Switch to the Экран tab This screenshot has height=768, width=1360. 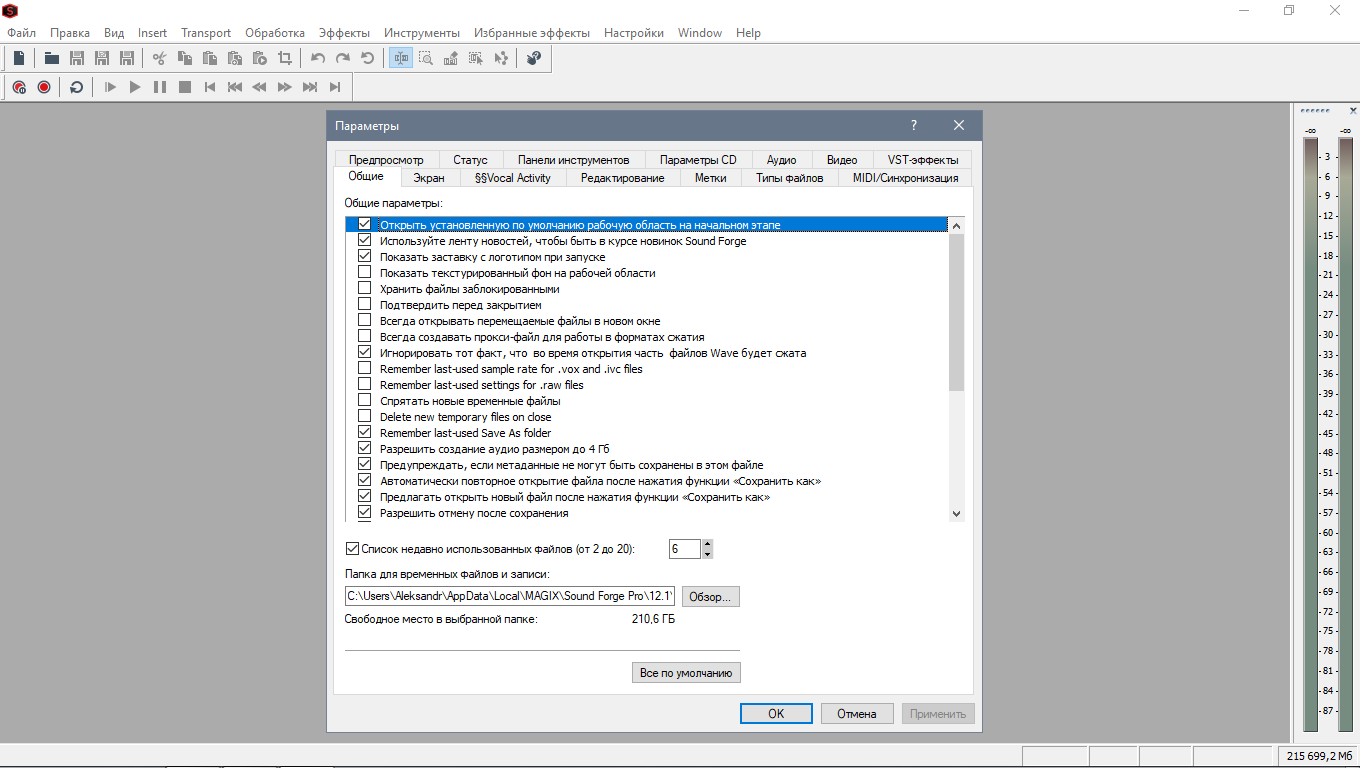tap(429, 178)
